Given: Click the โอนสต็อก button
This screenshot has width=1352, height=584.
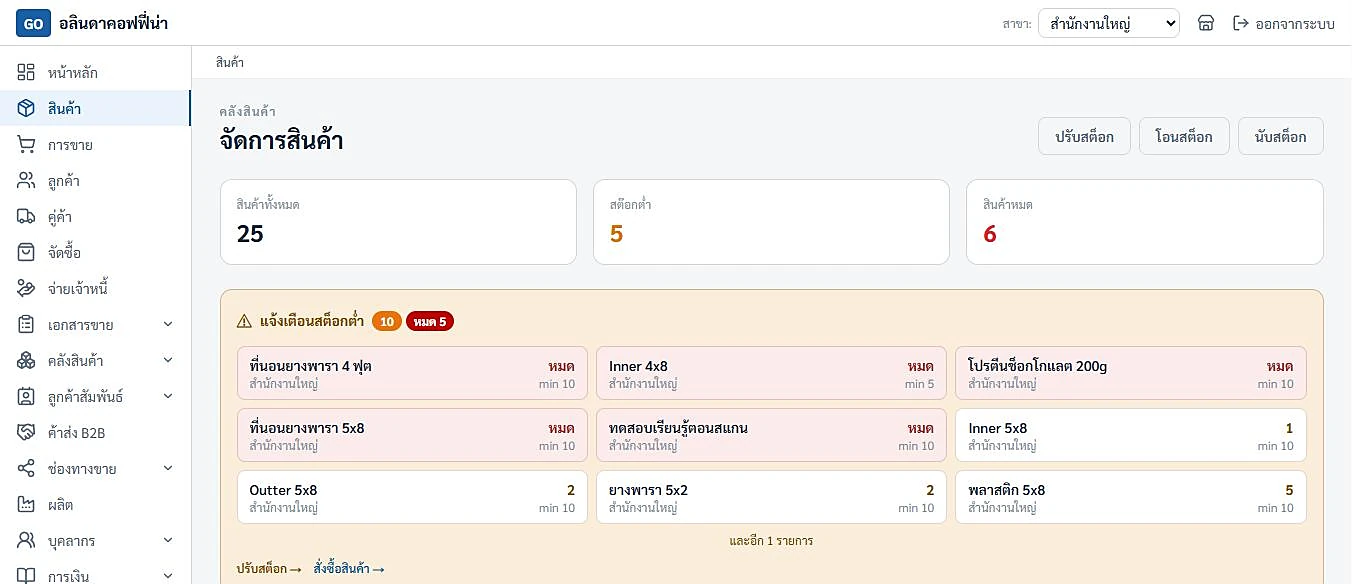Looking at the screenshot, I should click(1184, 137).
